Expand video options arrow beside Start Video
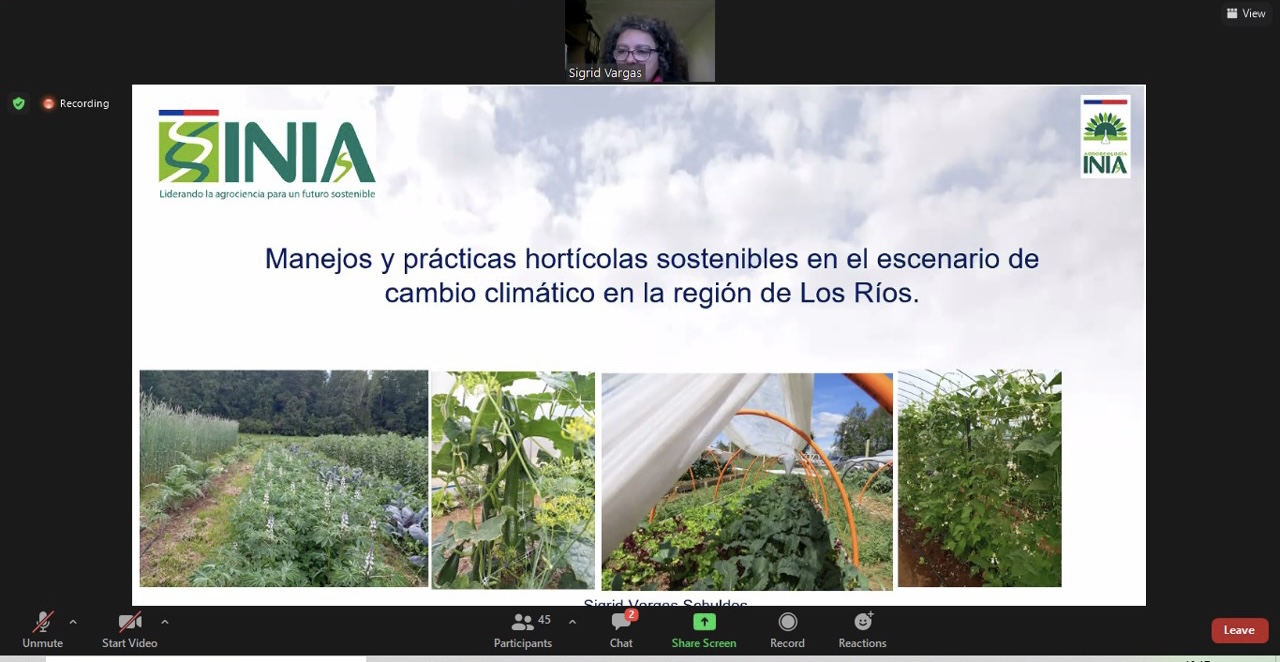1280x662 pixels. coord(165,622)
